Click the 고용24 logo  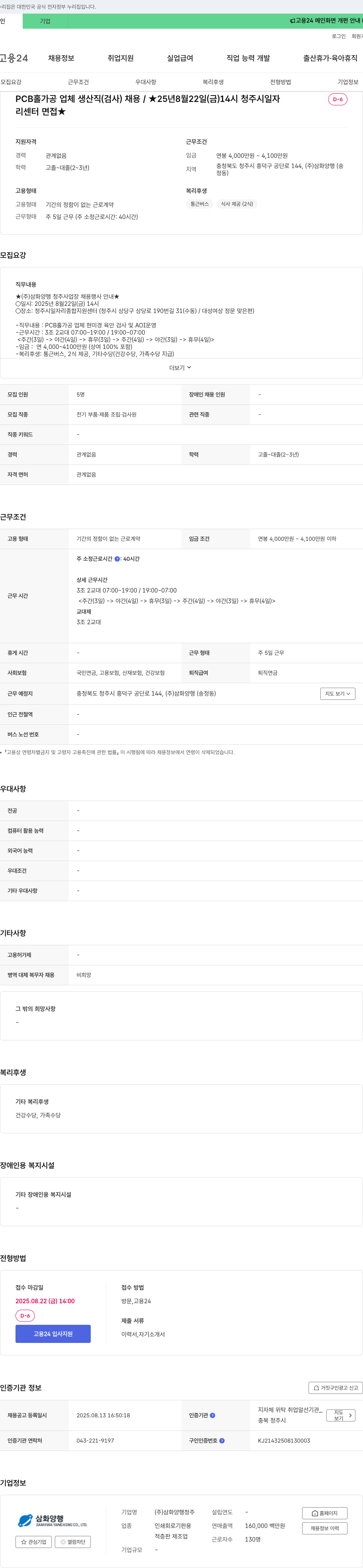(14, 59)
